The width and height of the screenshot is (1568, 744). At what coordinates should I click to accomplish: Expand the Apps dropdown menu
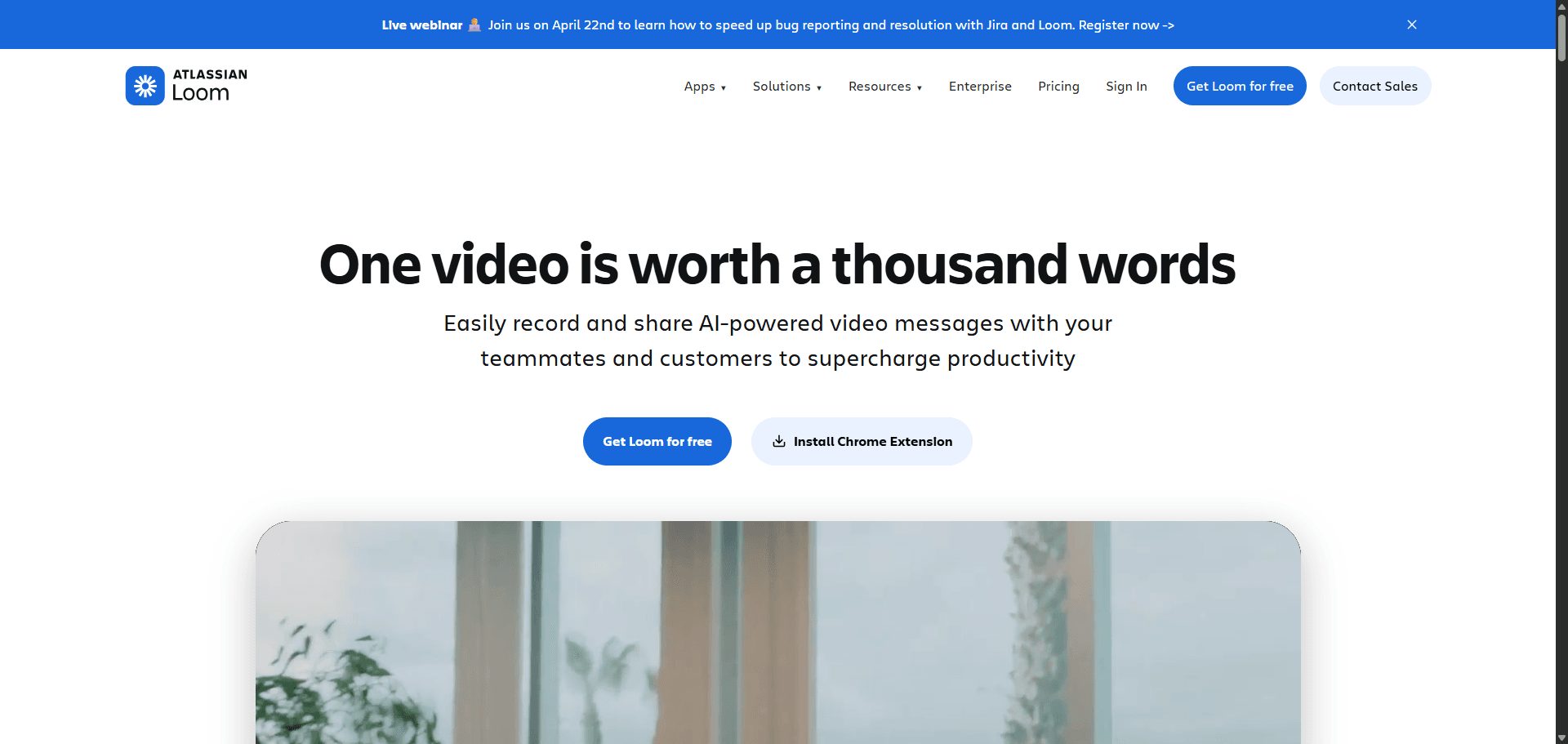[705, 87]
